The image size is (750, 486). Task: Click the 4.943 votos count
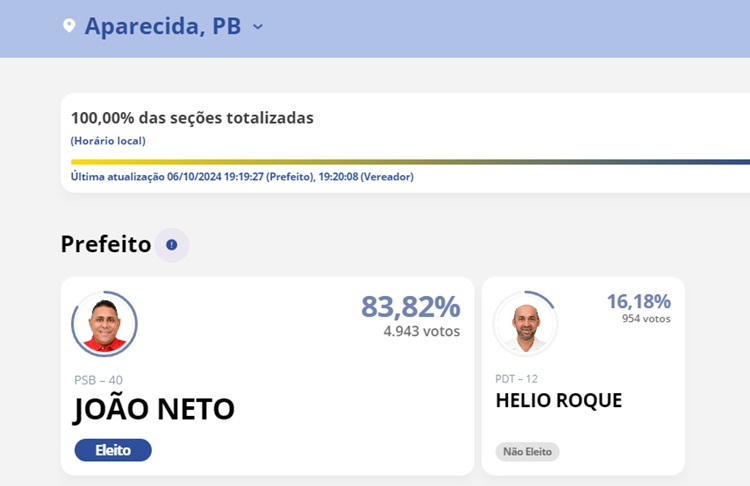pos(421,331)
